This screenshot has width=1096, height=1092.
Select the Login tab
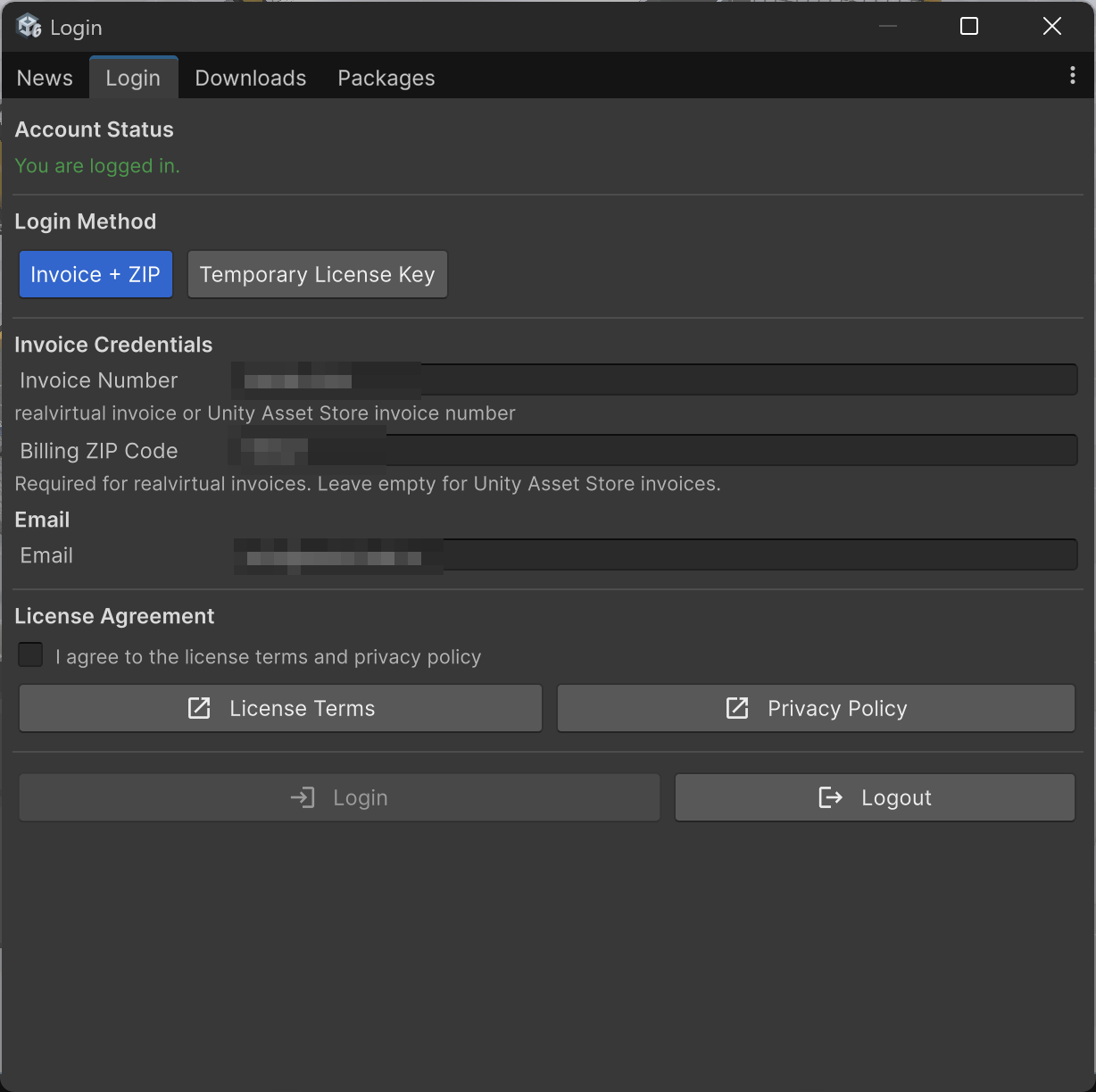point(133,78)
